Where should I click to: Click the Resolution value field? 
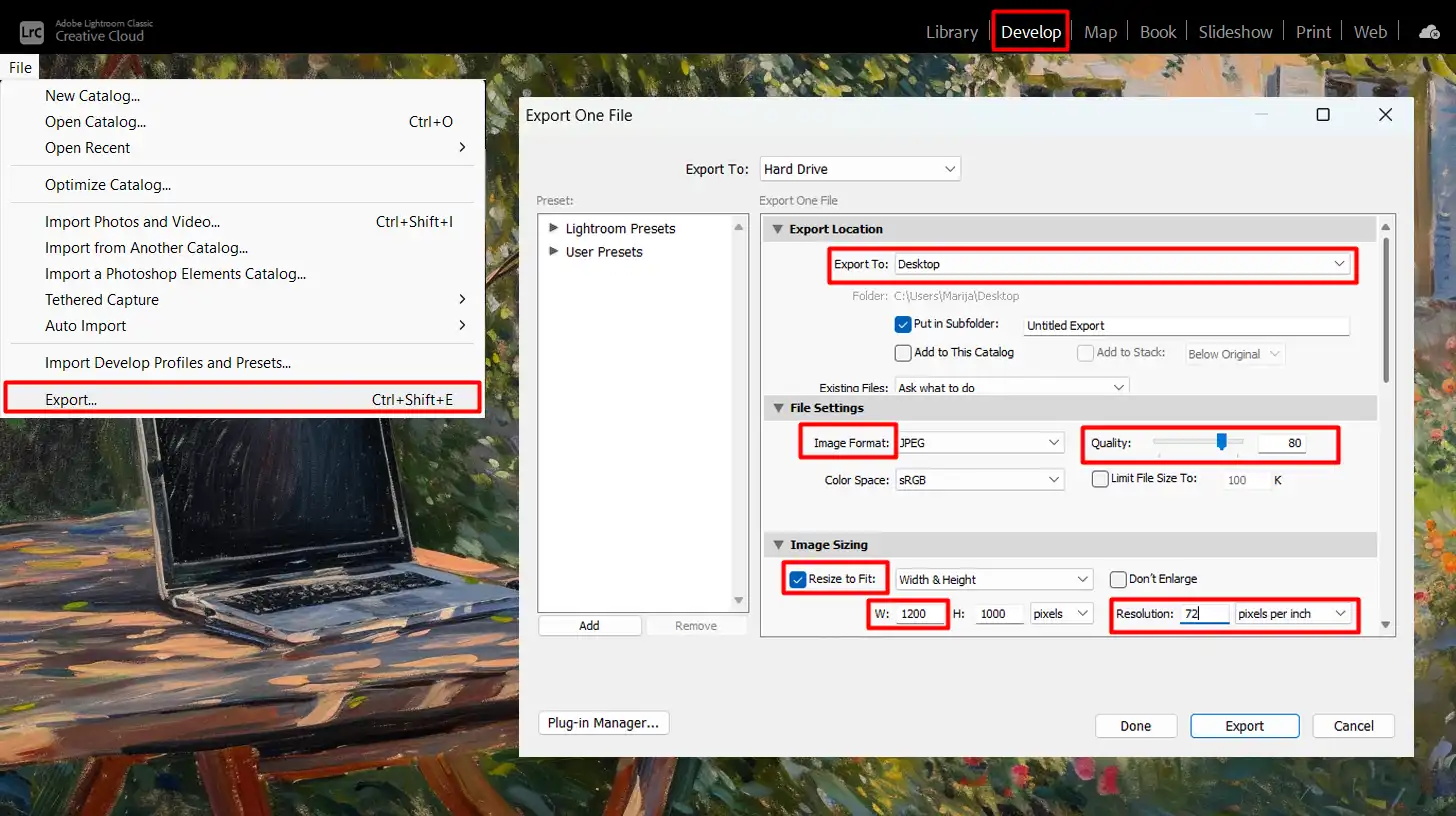[1204, 614]
